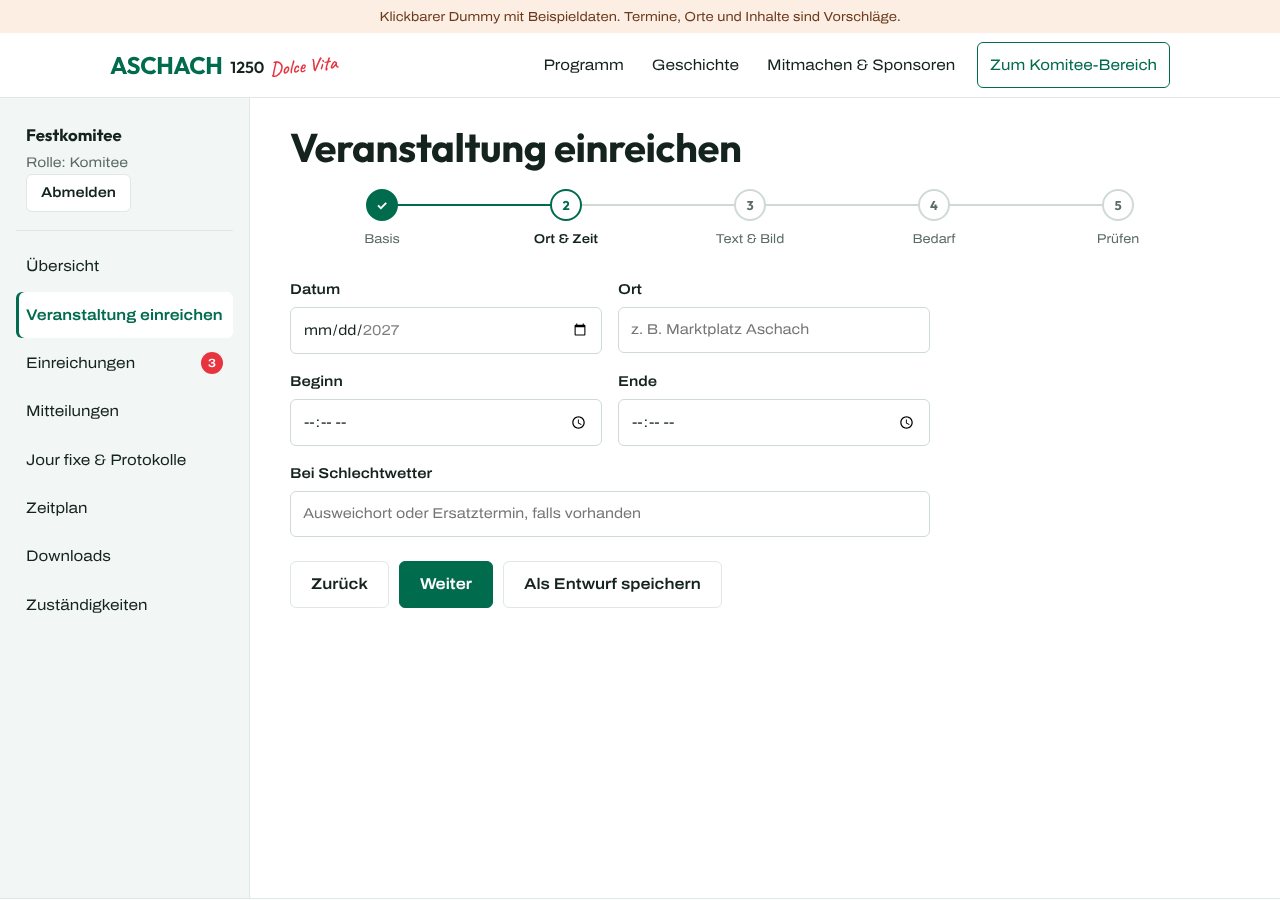Open Downloads in the sidebar
1280x900 pixels.
[125, 556]
